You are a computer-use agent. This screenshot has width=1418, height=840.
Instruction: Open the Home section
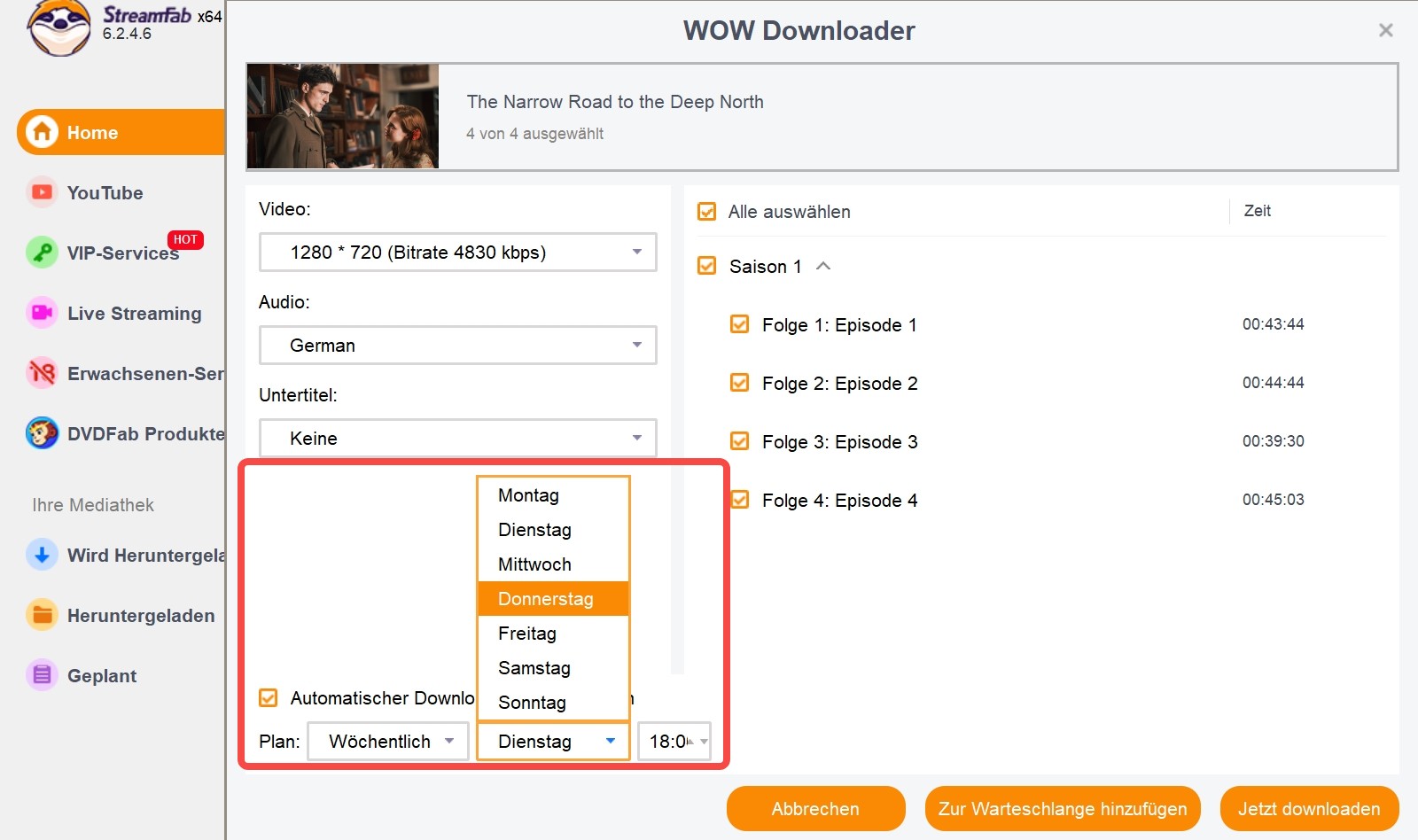121,132
